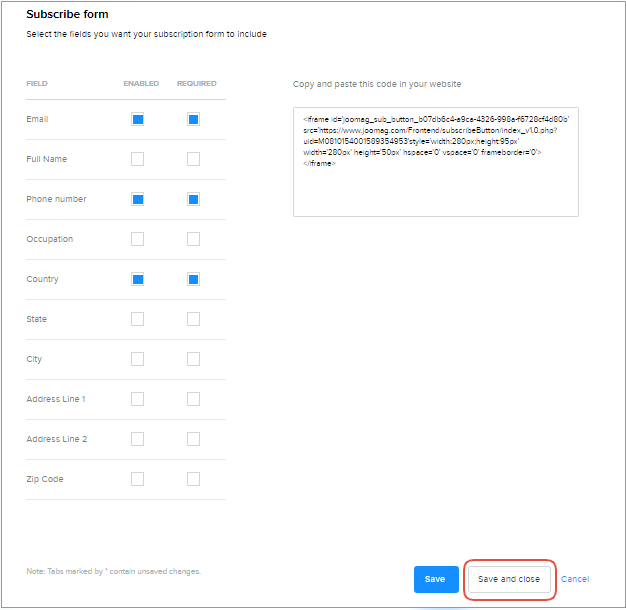Disable the Phone number enabled checkbox
This screenshot has width=626, height=610.
coord(138,199)
